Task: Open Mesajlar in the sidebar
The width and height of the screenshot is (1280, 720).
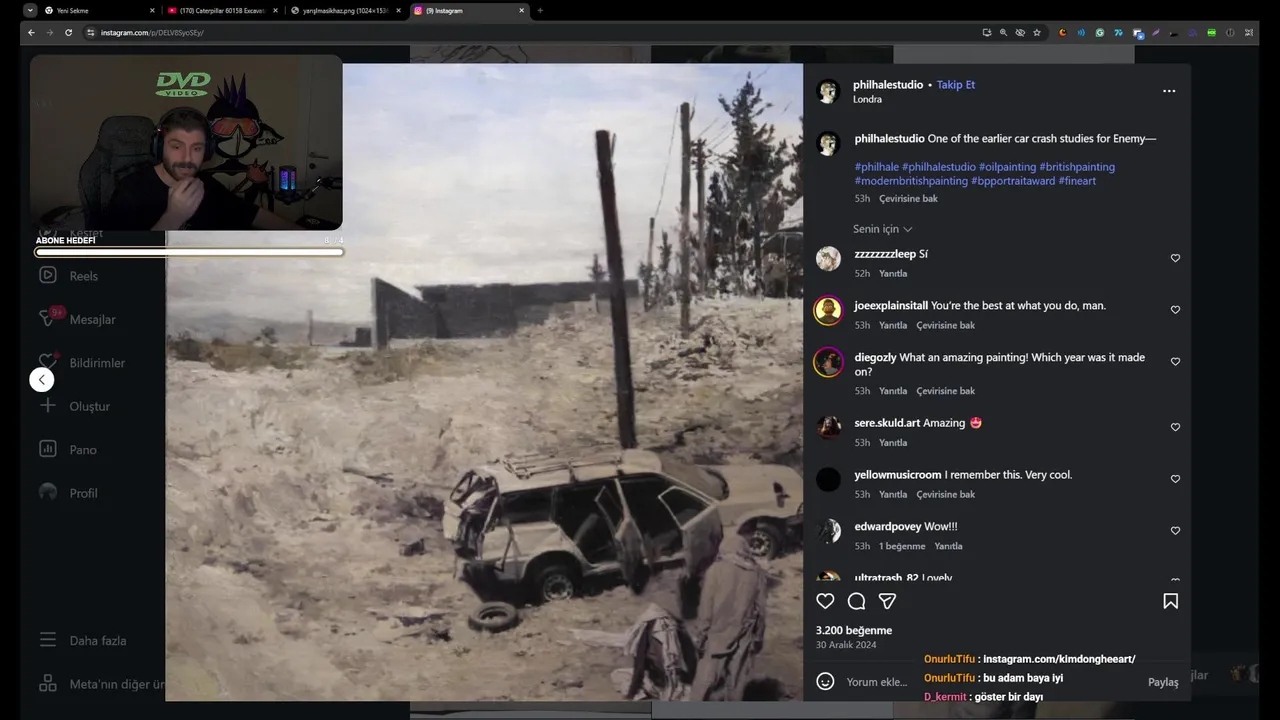Action: pos(92,319)
